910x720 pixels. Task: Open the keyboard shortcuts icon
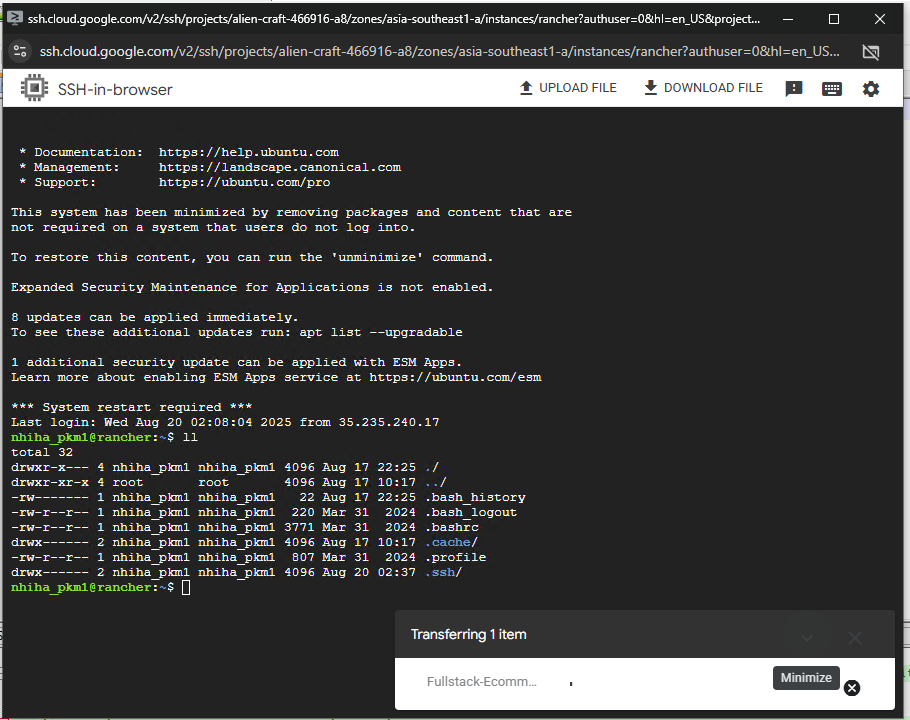[x=831, y=89]
